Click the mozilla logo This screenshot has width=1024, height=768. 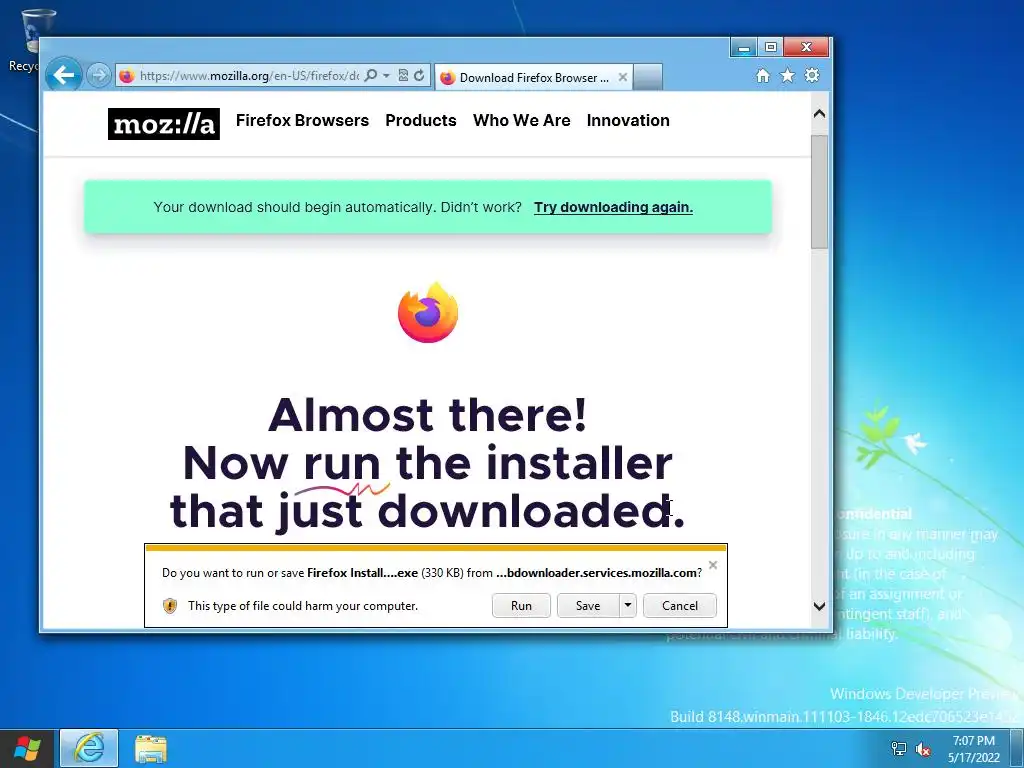(164, 124)
